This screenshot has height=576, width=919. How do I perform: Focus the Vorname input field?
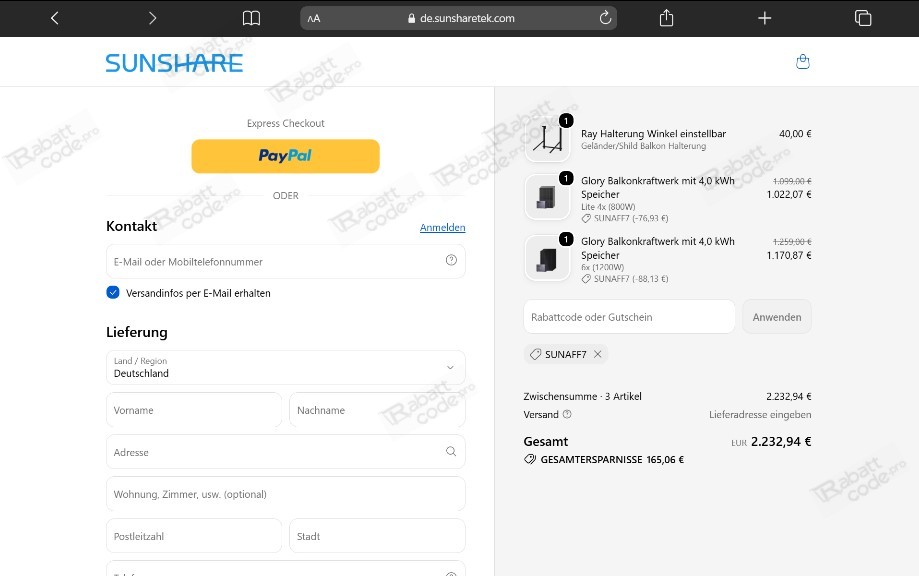pos(194,410)
